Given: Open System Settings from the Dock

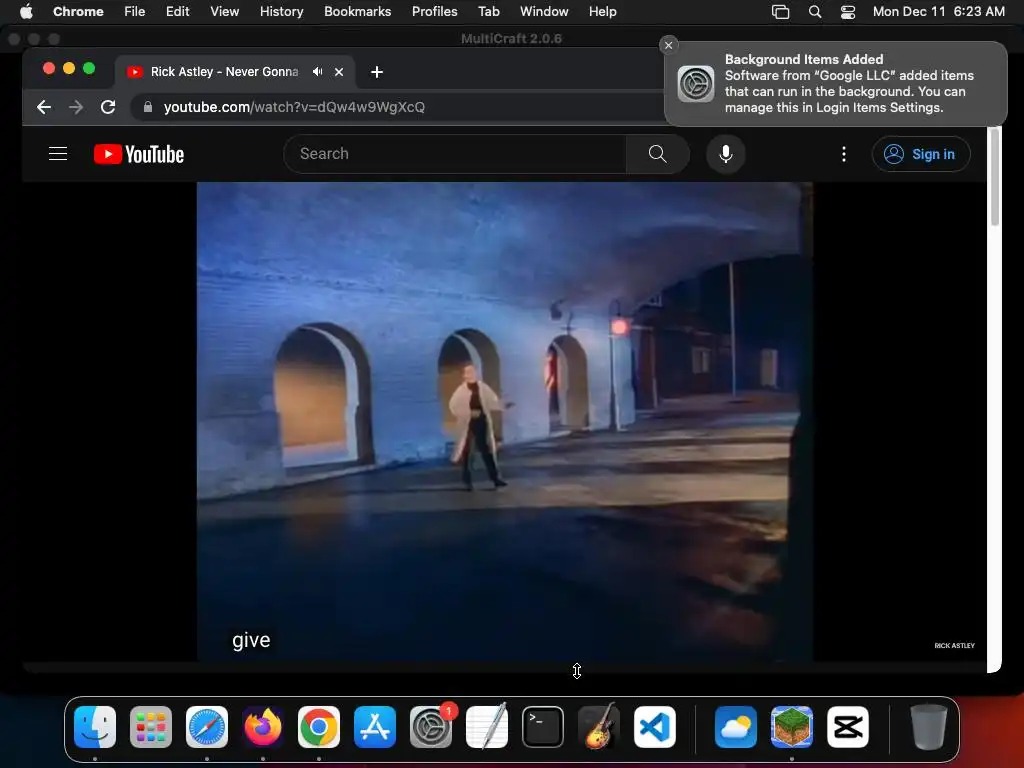Looking at the screenshot, I should coord(431,727).
